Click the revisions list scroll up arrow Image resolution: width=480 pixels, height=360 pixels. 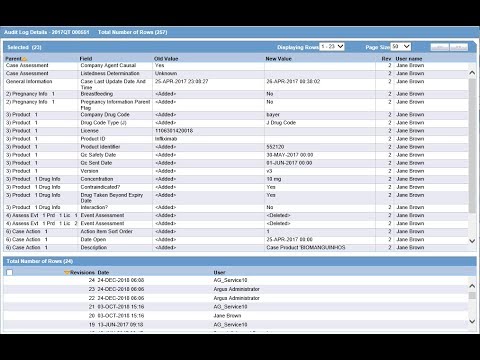tap(472, 286)
